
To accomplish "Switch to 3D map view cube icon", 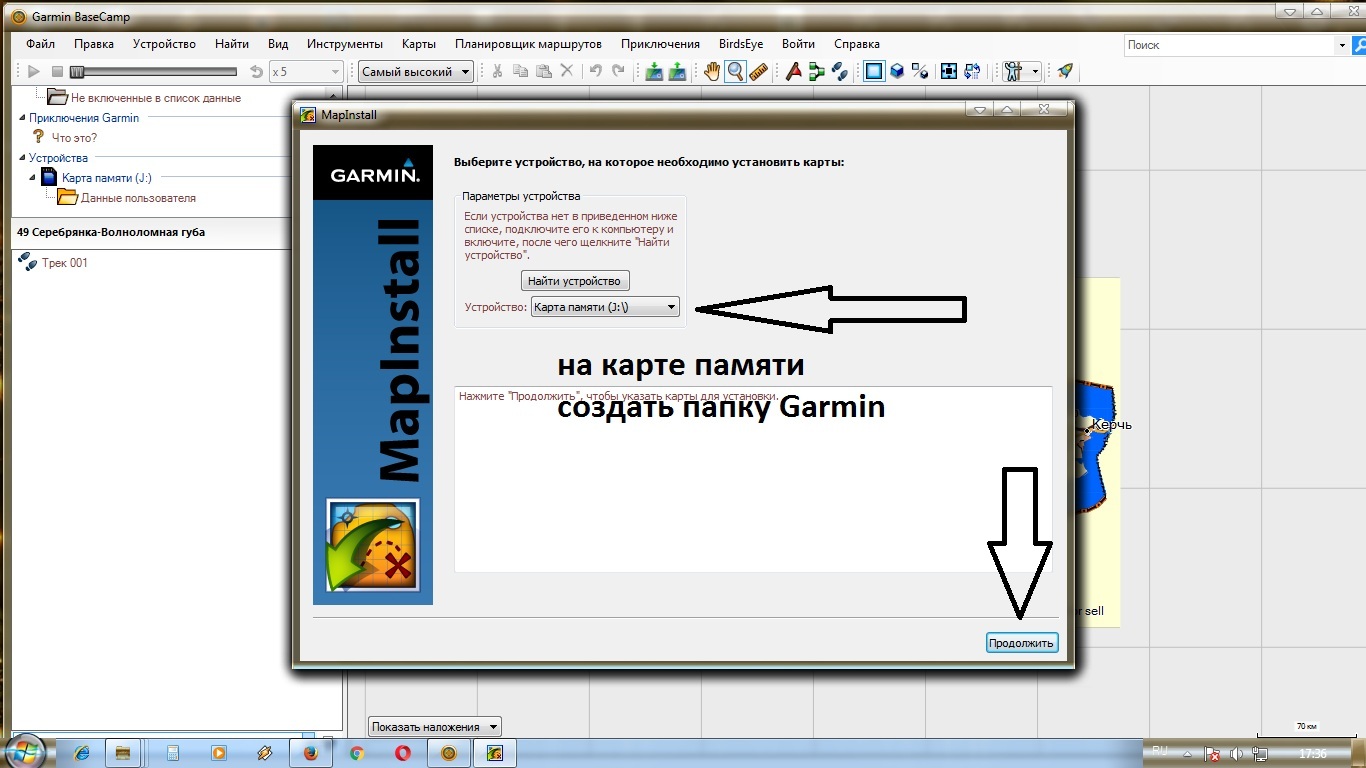I will coord(898,72).
